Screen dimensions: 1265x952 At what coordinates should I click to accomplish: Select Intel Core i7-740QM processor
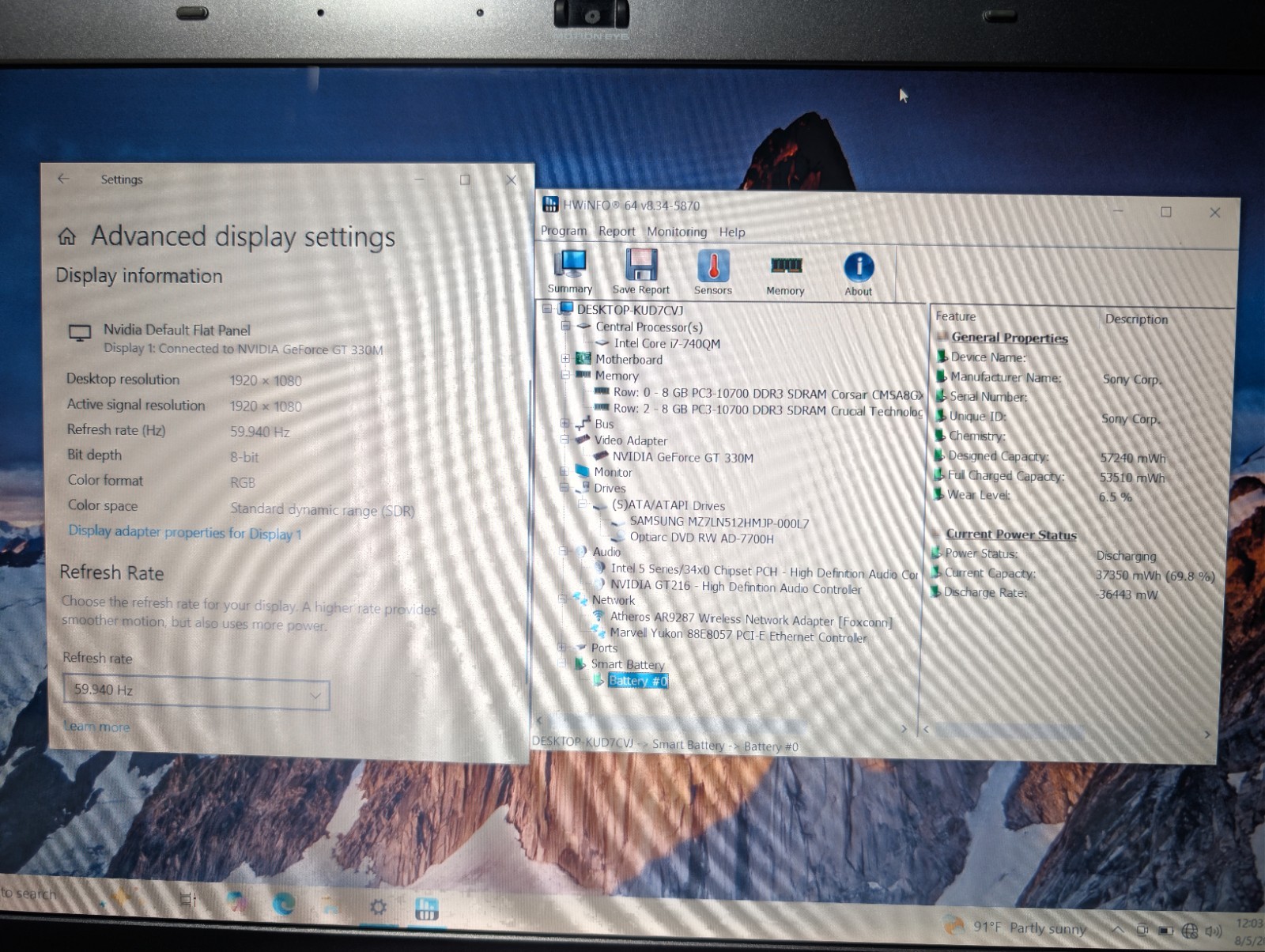point(667,343)
